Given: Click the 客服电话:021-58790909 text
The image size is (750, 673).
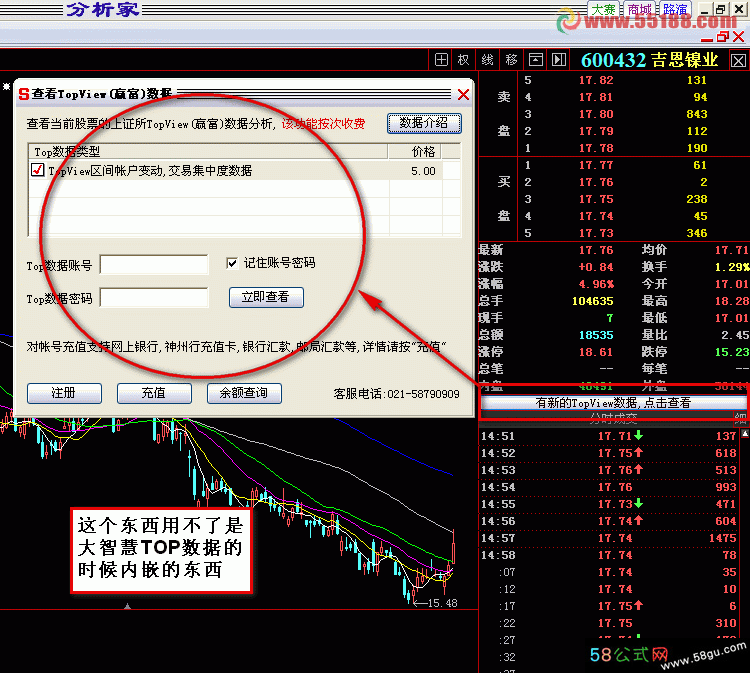Looking at the screenshot, I should [x=396, y=394].
